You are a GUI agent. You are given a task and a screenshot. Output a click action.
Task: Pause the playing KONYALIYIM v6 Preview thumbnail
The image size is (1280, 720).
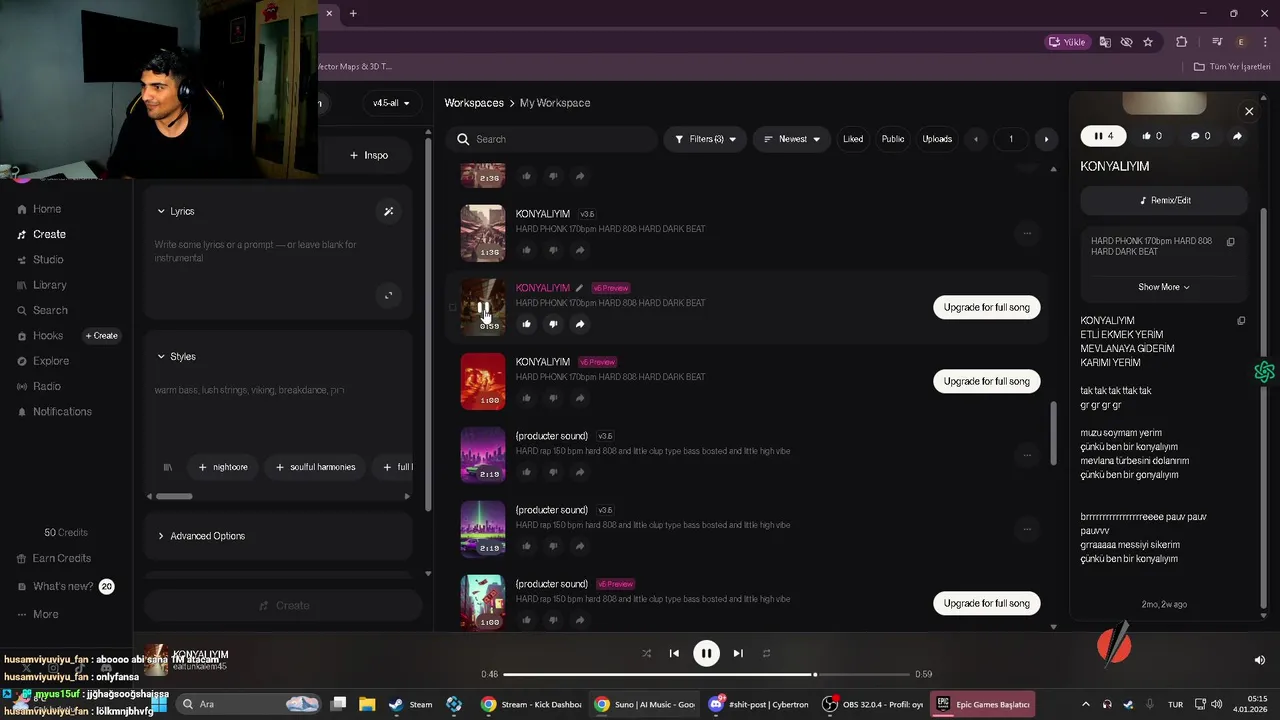point(483,307)
